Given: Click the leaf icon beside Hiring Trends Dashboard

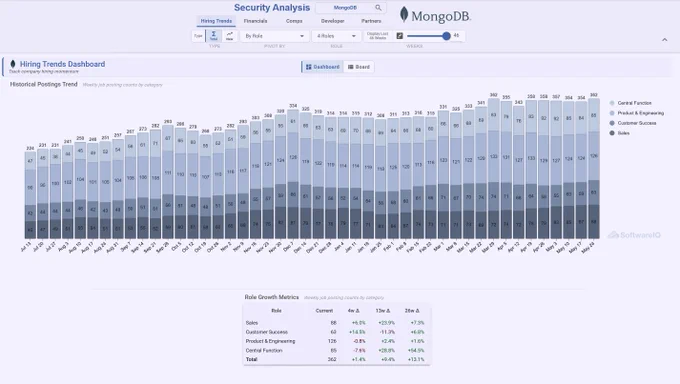Looking at the screenshot, I should click(13, 64).
